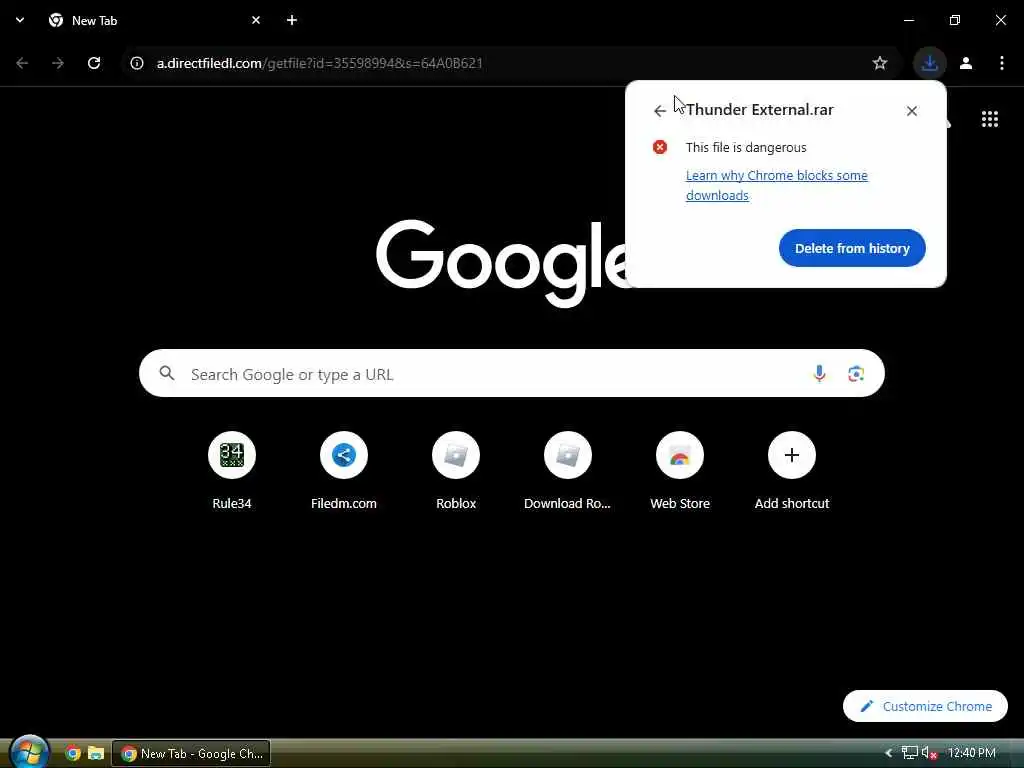Open the Filedm.com shortcut

[344, 471]
